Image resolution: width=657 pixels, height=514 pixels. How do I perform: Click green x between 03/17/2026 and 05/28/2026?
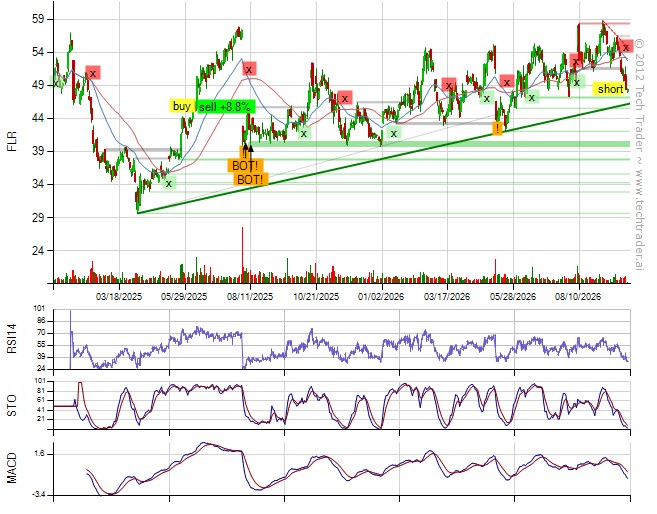[486, 98]
